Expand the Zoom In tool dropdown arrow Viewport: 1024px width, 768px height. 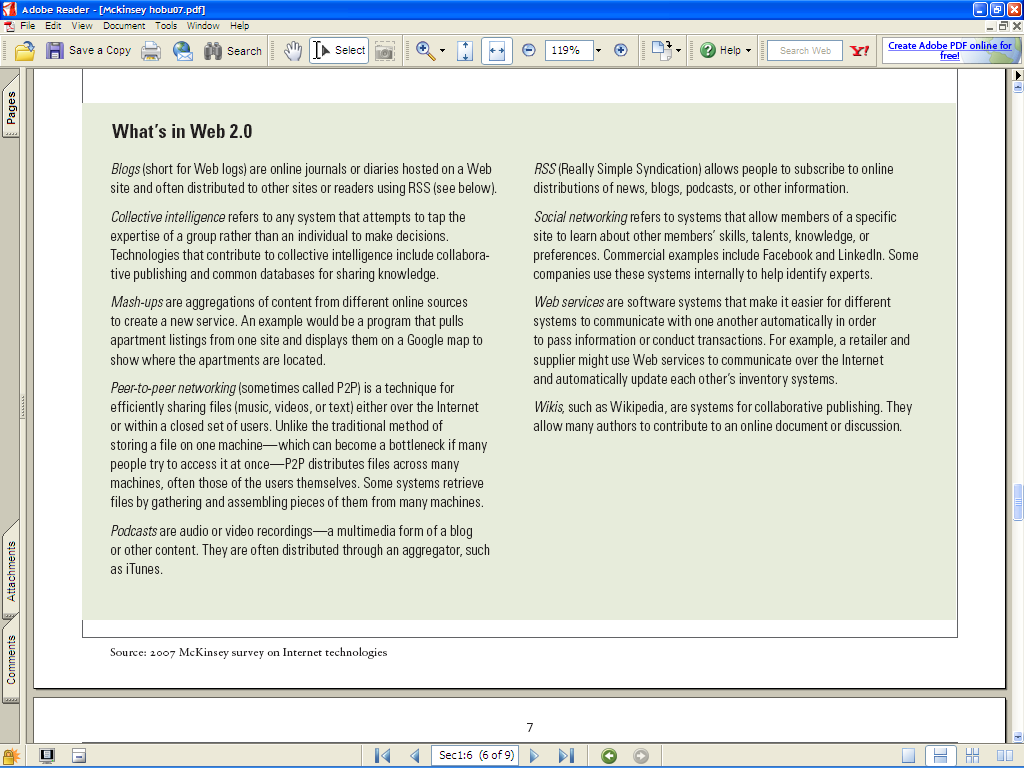click(442, 50)
